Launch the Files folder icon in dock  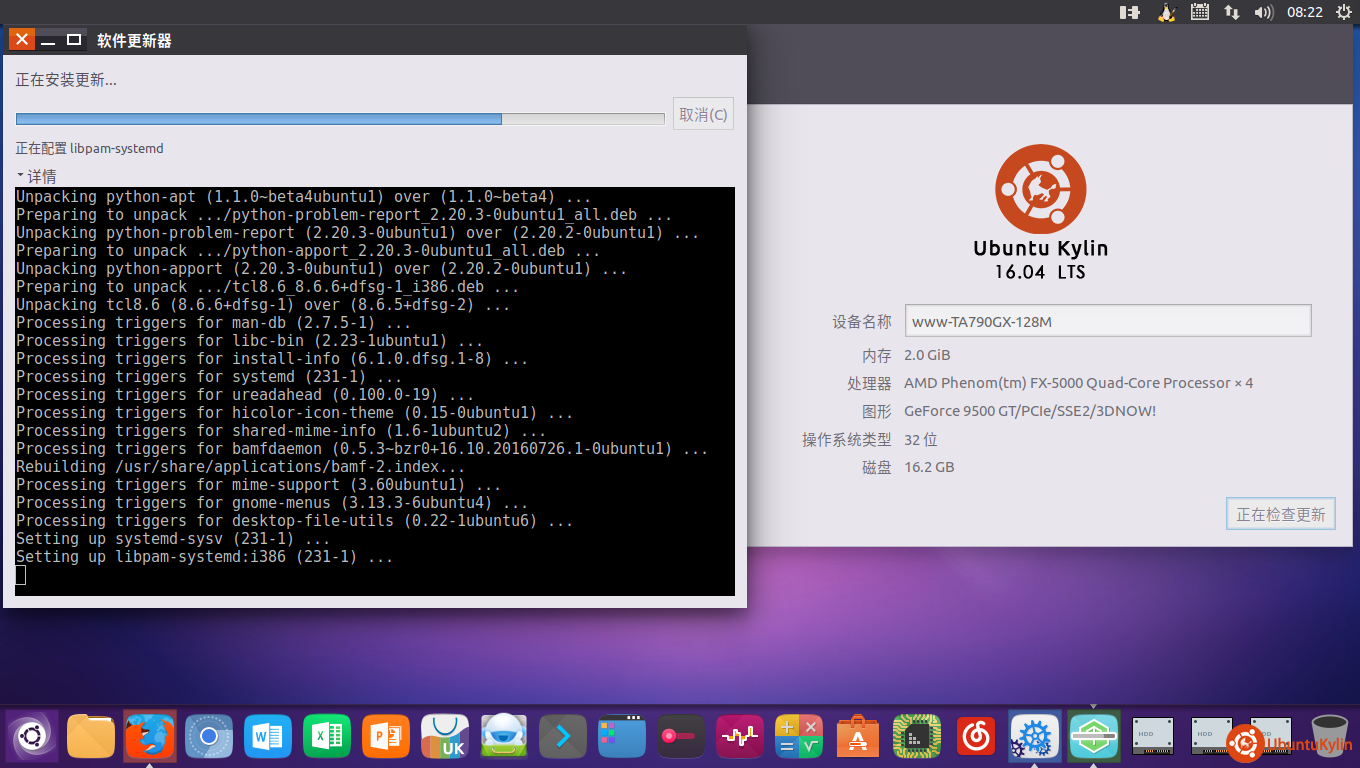pos(91,737)
